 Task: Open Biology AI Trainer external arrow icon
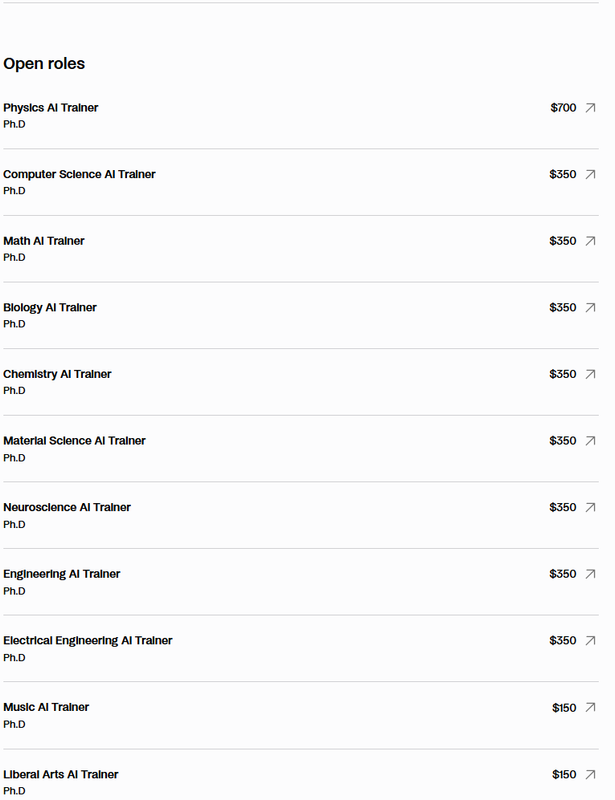pyautogui.click(x=590, y=308)
